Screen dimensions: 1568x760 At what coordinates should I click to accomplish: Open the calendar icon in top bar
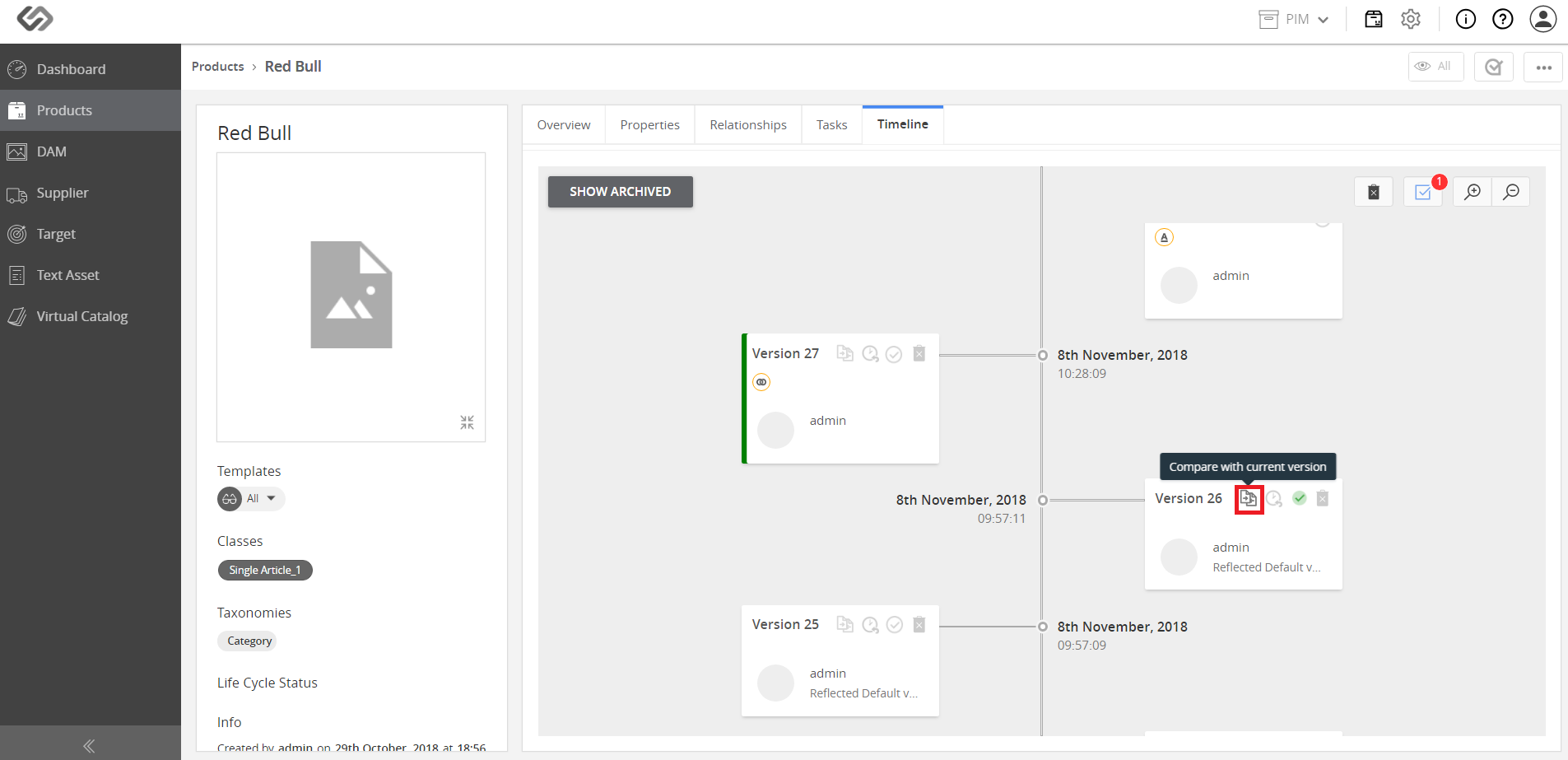1374,19
